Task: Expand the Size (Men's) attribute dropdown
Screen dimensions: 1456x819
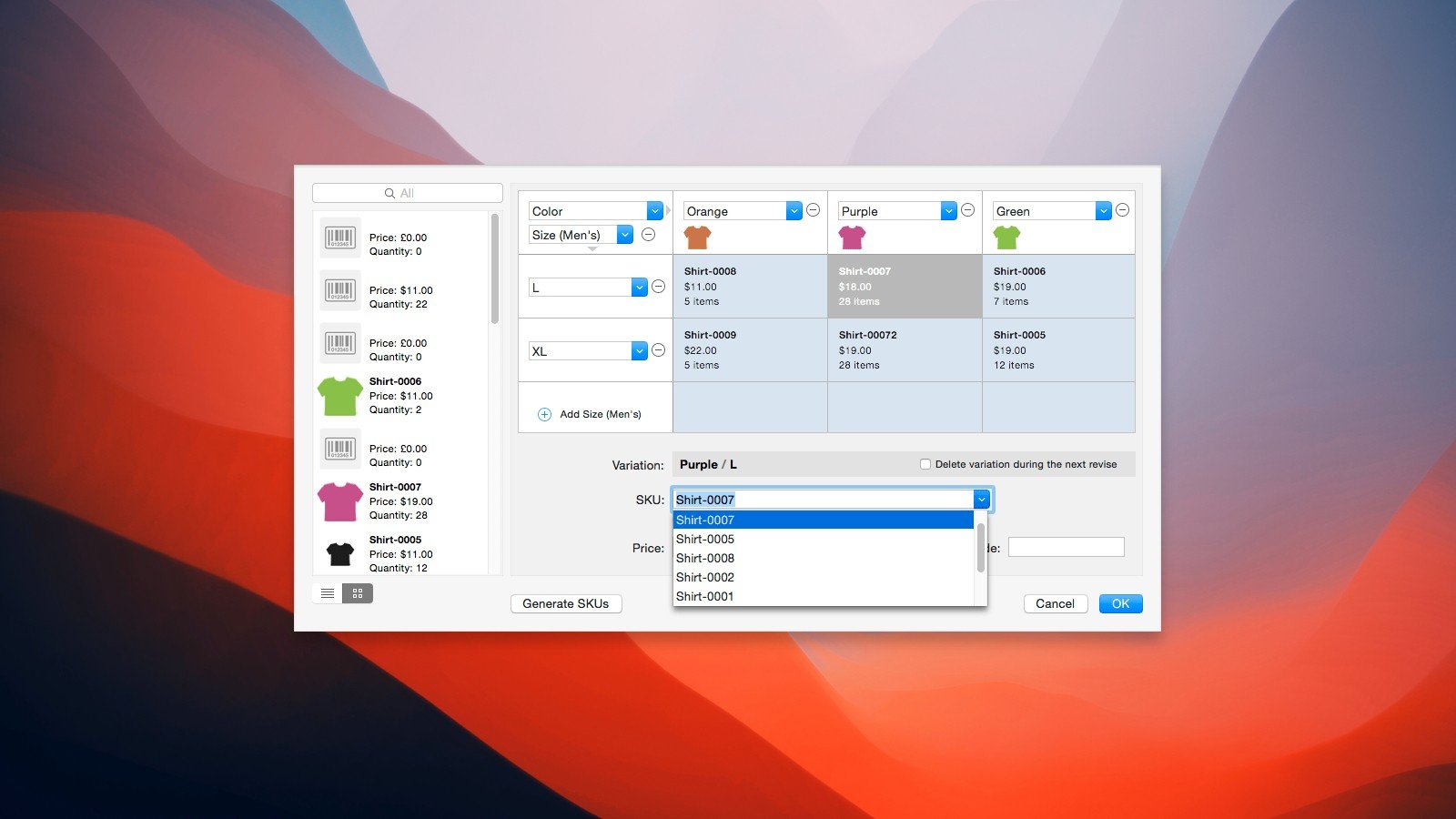Action: (625, 235)
